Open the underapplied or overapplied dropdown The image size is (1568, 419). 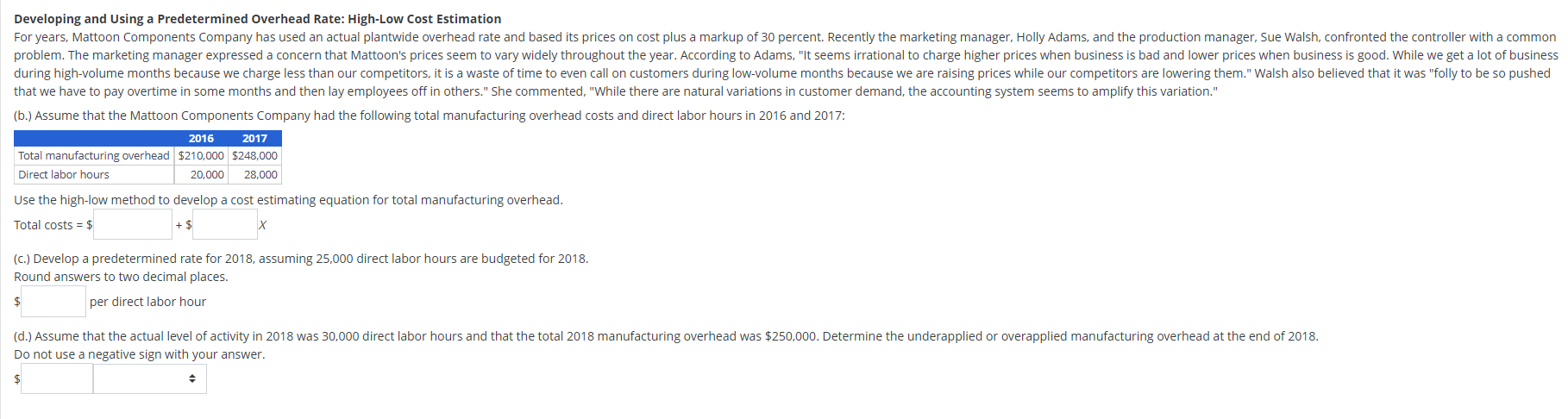pyautogui.click(x=150, y=378)
